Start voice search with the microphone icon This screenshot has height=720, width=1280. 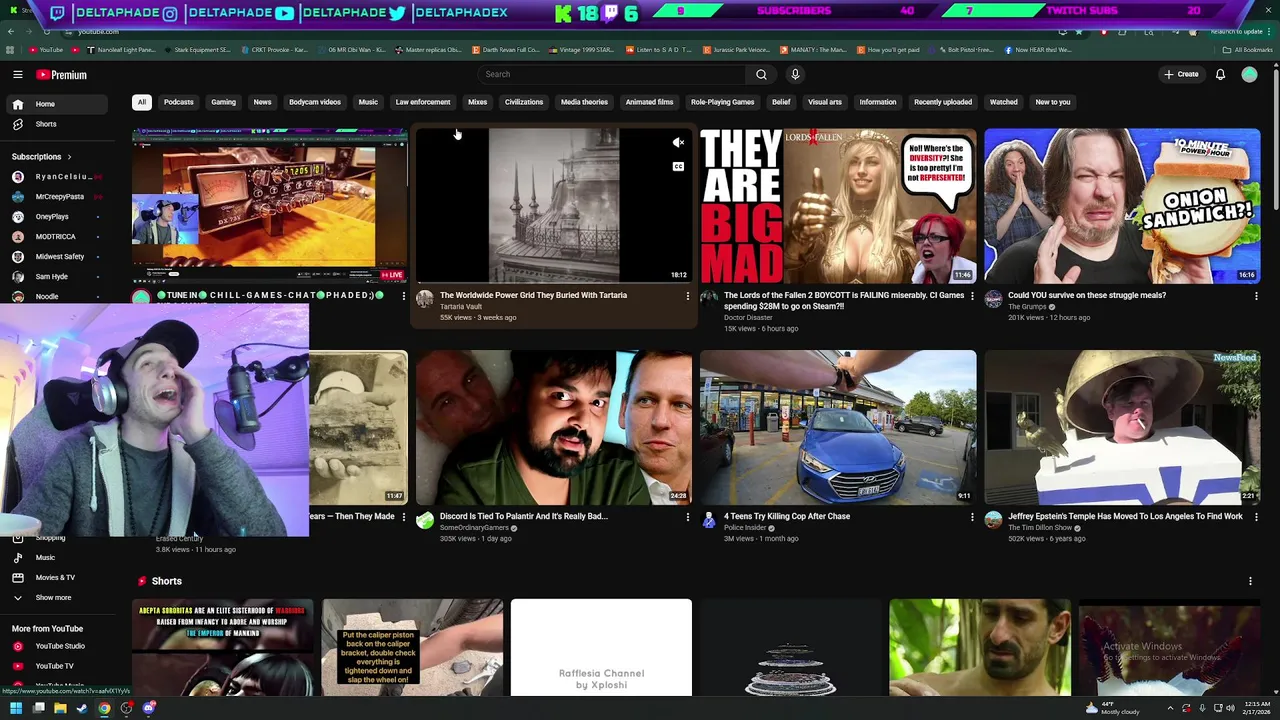(795, 74)
